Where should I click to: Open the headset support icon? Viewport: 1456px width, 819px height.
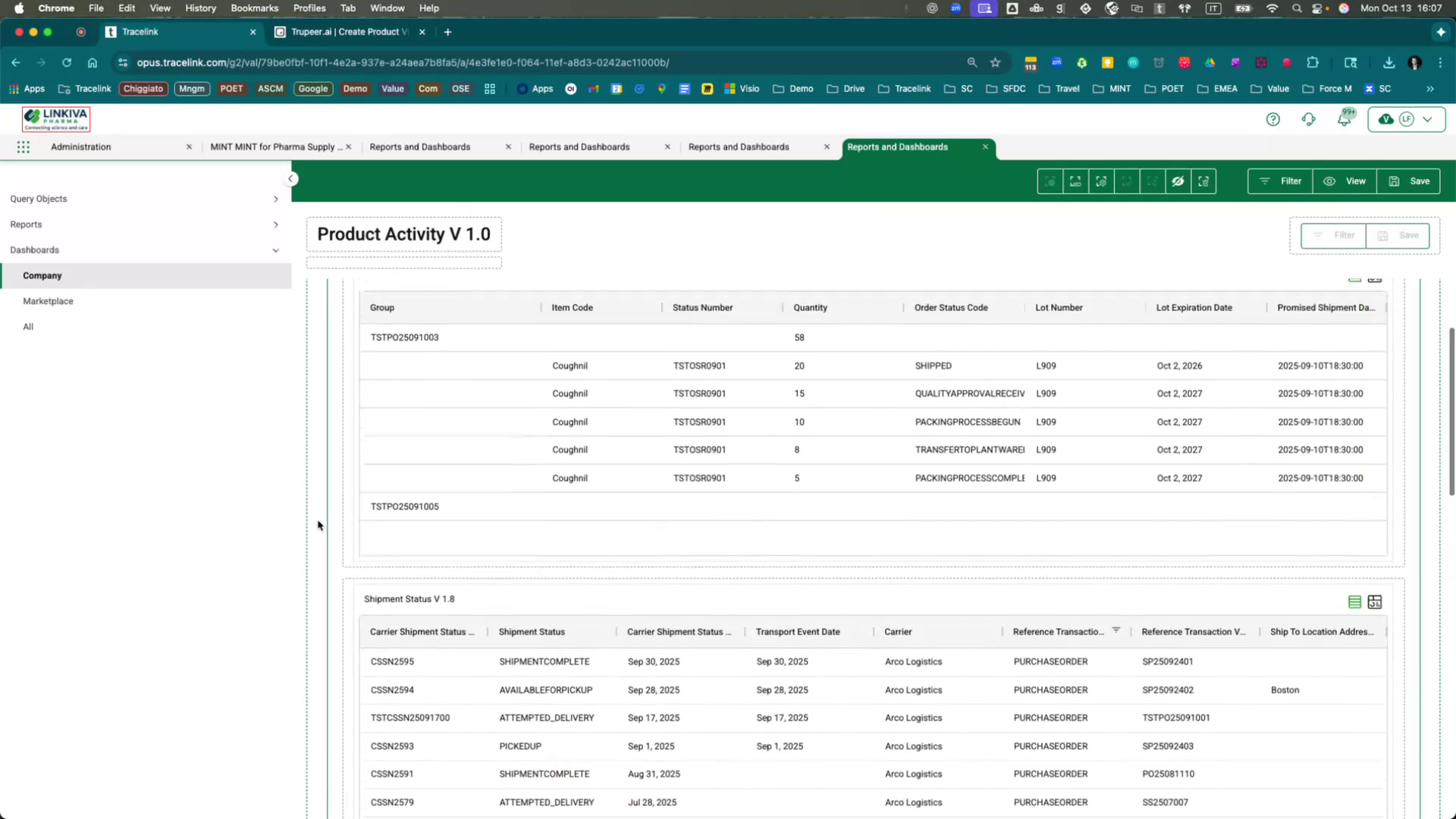coord(1309,119)
